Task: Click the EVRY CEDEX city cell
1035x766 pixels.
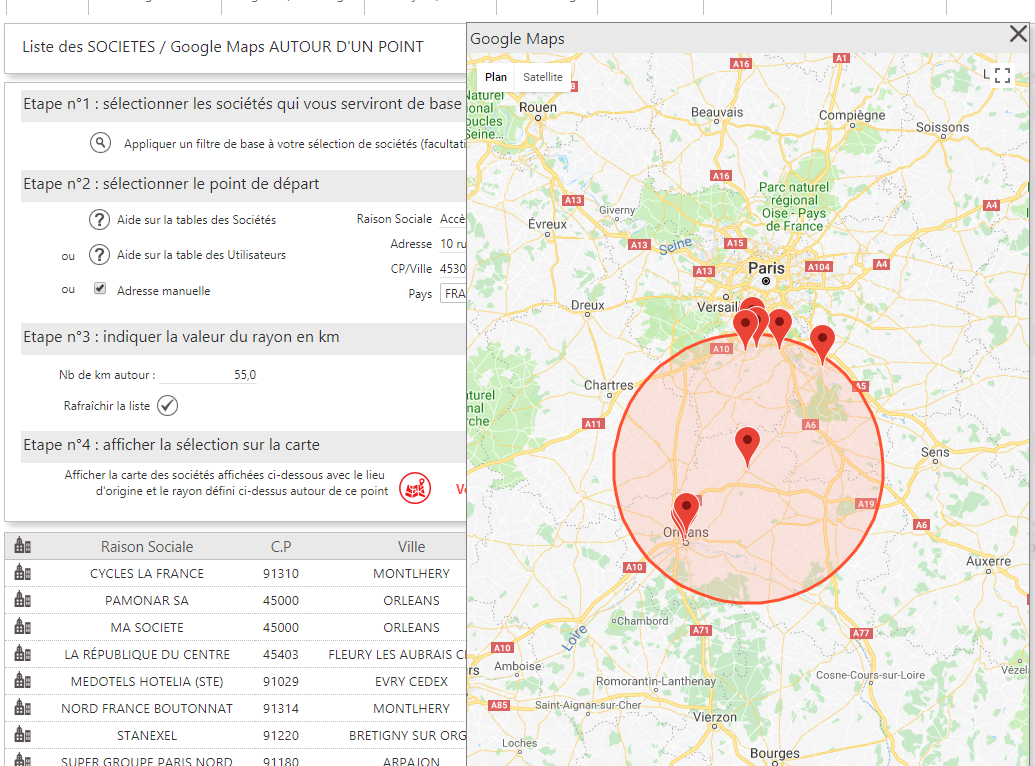Action: [411, 682]
